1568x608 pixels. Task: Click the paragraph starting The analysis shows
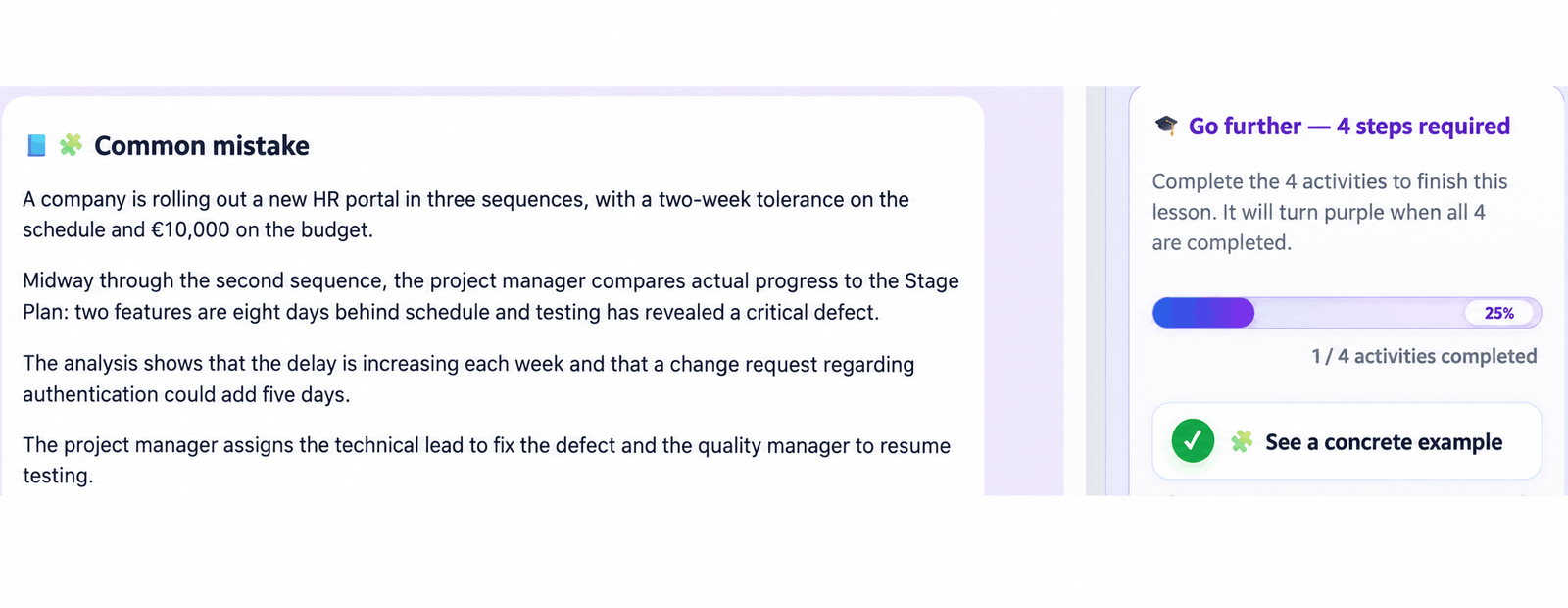click(468, 379)
